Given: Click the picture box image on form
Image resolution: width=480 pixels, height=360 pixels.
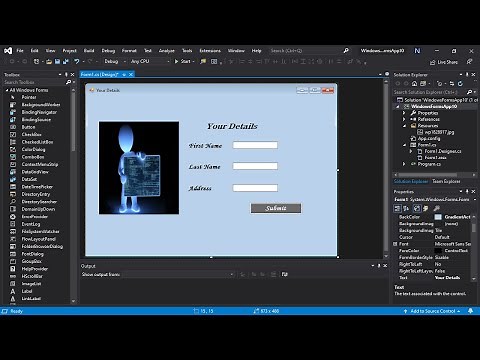Looking at the screenshot, I should point(139,168).
